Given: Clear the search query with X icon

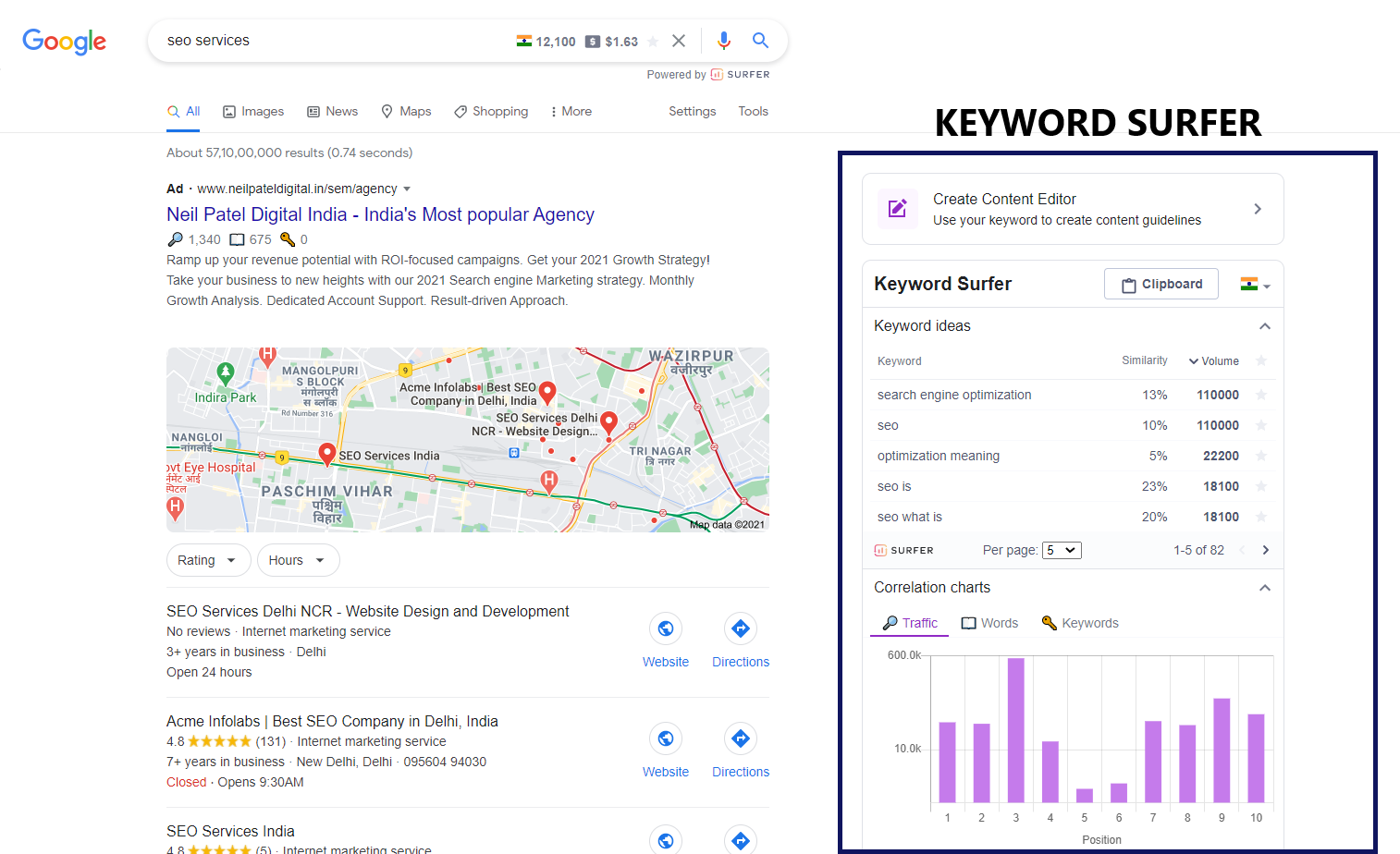Looking at the screenshot, I should 679,41.
